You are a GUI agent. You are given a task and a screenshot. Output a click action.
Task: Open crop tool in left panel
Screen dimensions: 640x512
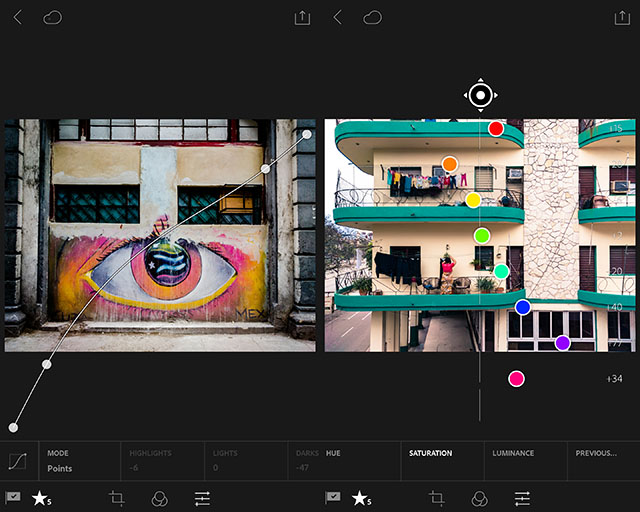tap(116, 498)
